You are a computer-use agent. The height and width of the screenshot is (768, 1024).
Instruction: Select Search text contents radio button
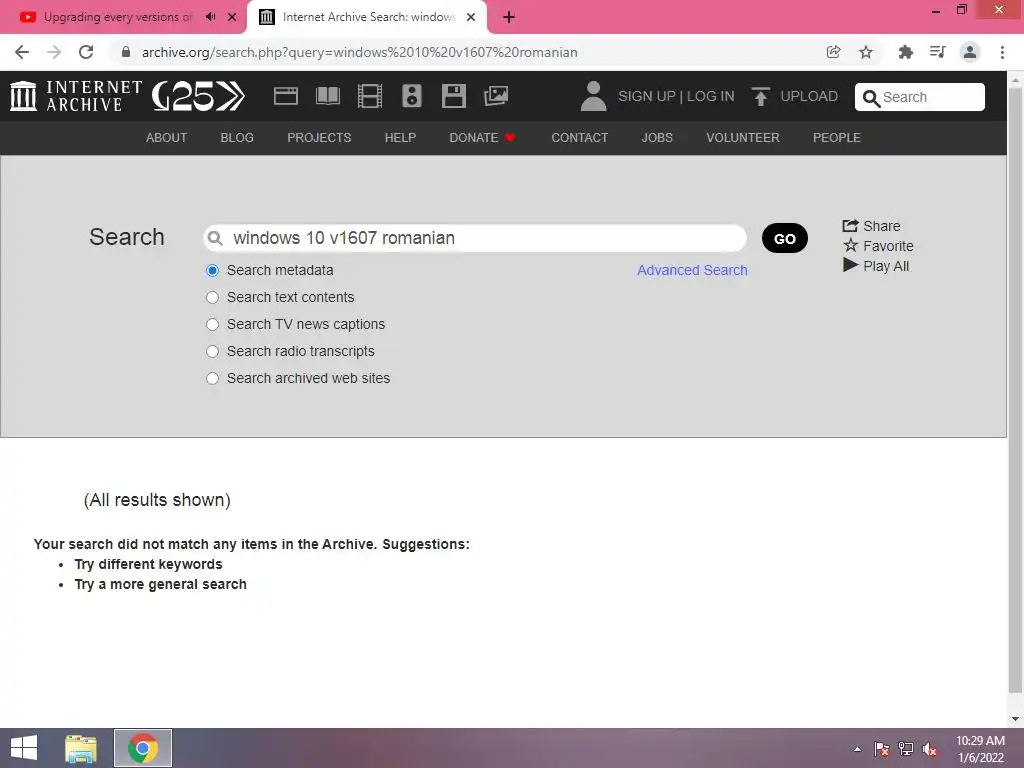pyautogui.click(x=212, y=297)
